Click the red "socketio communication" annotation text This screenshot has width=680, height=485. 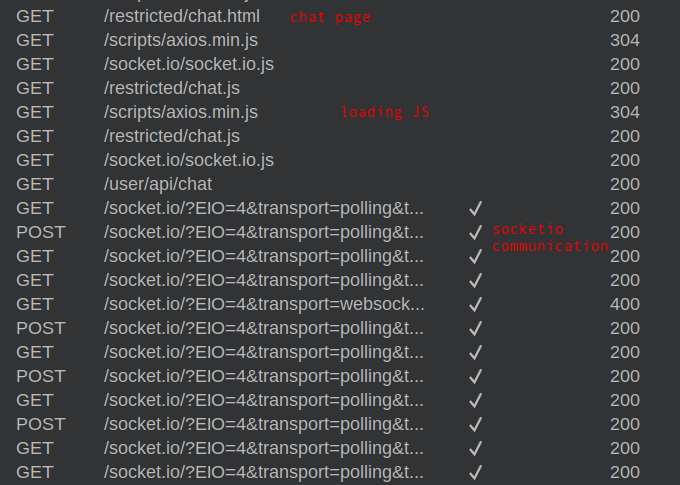coord(549,238)
